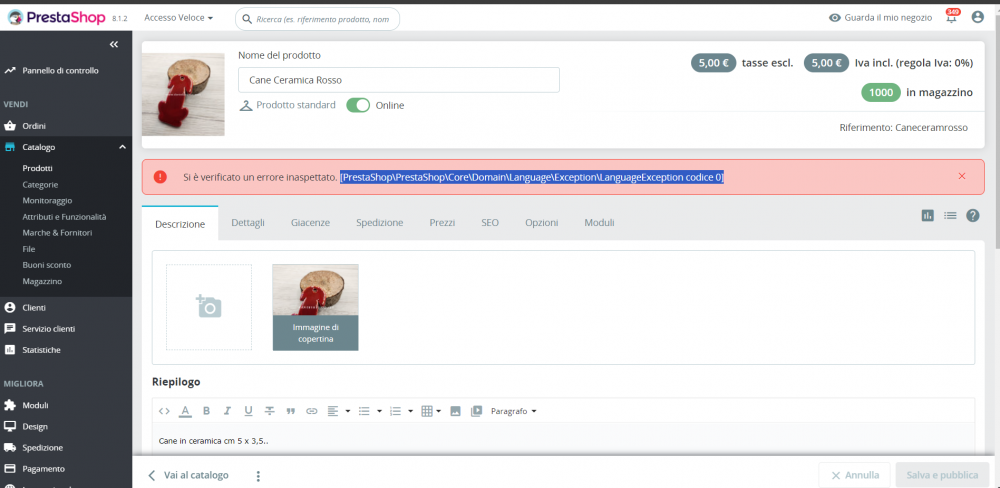Switch to the Descrizione tab
Image resolution: width=1000 pixels, height=488 pixels.
[x=180, y=224]
